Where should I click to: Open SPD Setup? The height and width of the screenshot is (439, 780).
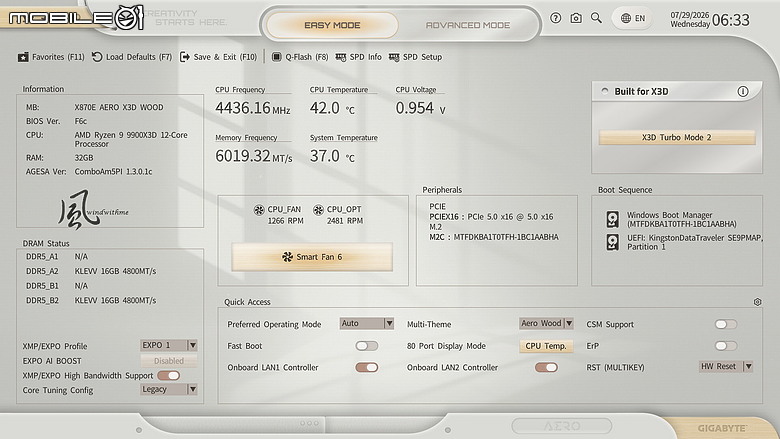(415, 57)
